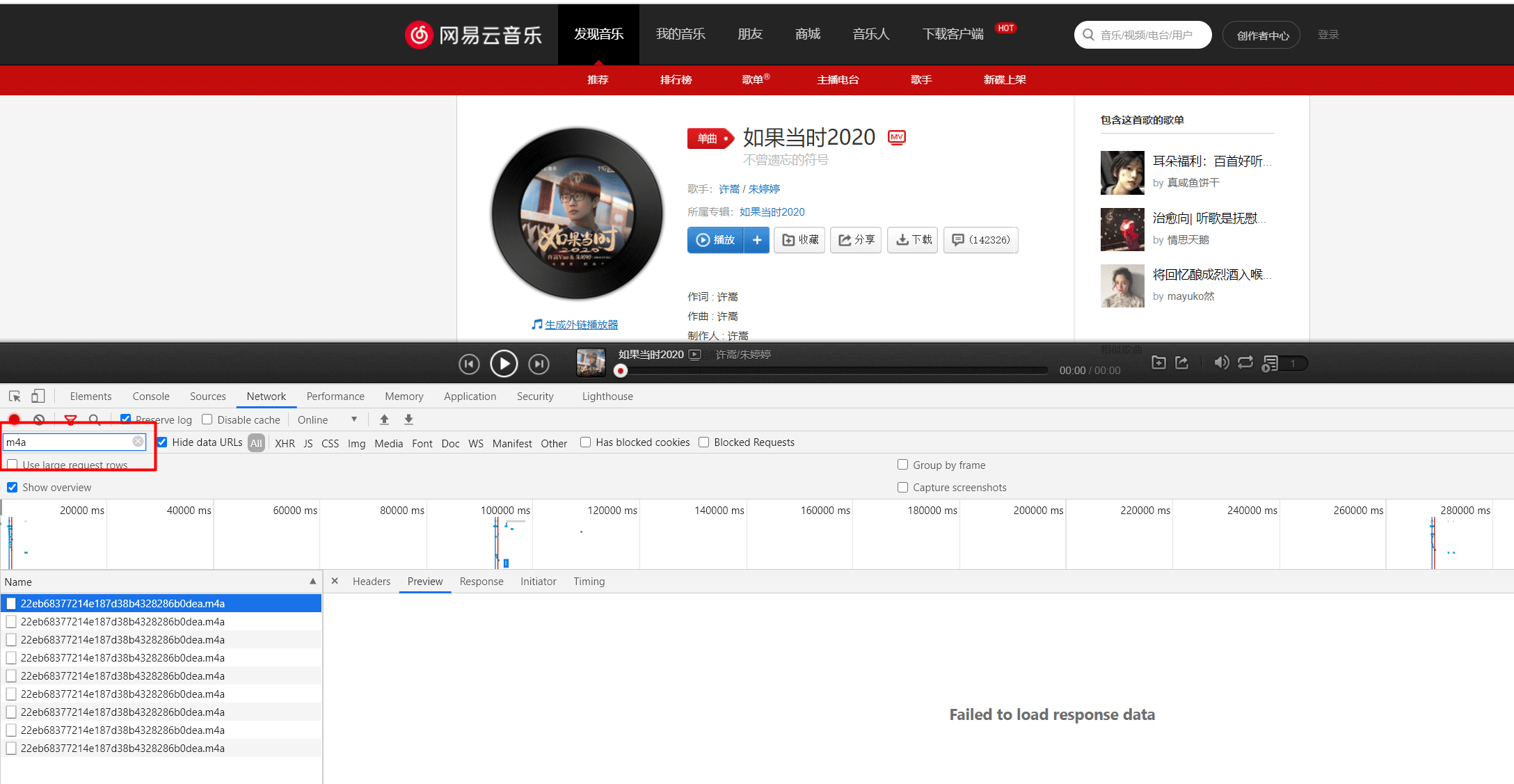Open the 生成外链播放器 link
This screenshot has width=1514, height=784.
coord(582,324)
